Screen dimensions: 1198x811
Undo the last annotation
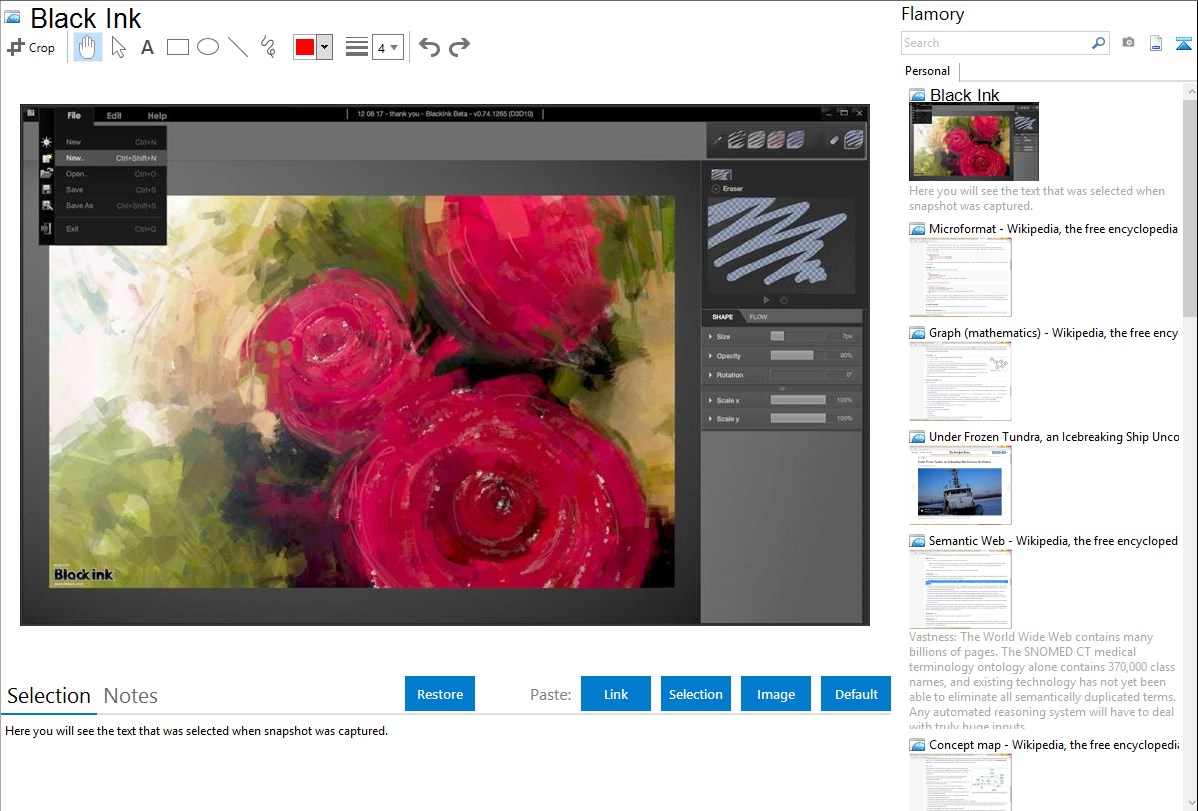[x=429, y=47]
